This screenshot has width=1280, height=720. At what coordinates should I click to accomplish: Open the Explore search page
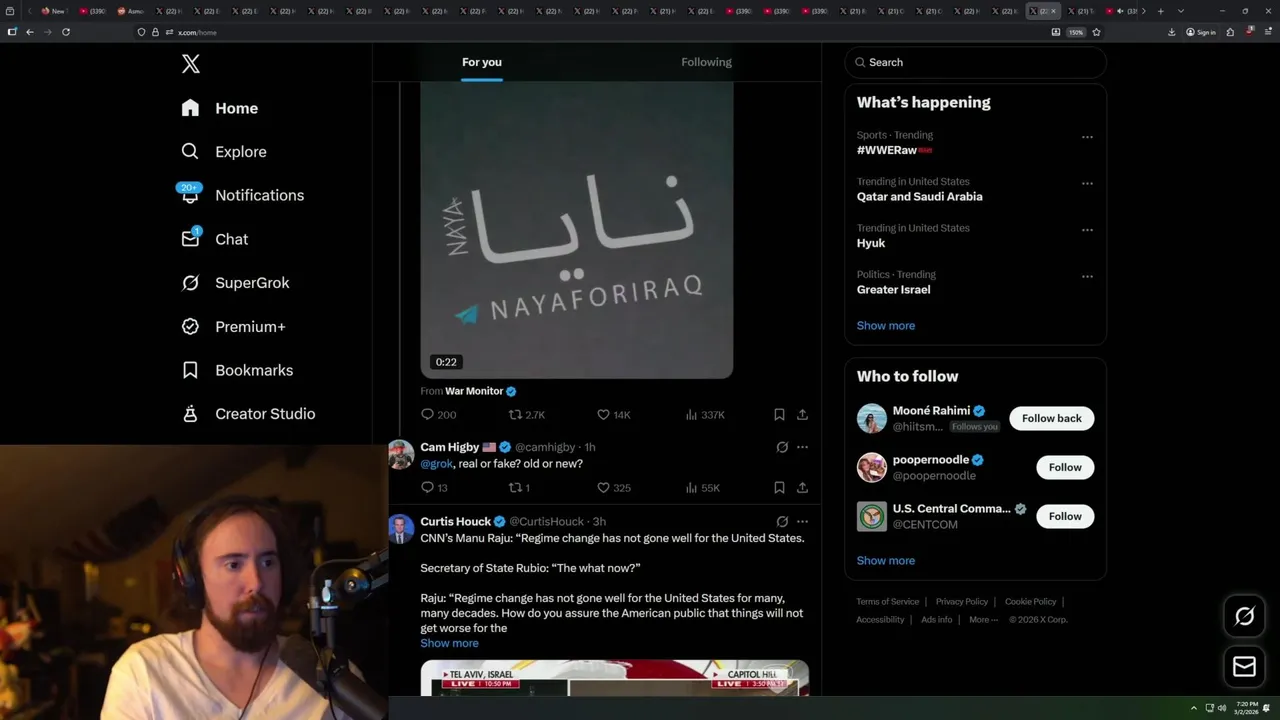(224, 152)
